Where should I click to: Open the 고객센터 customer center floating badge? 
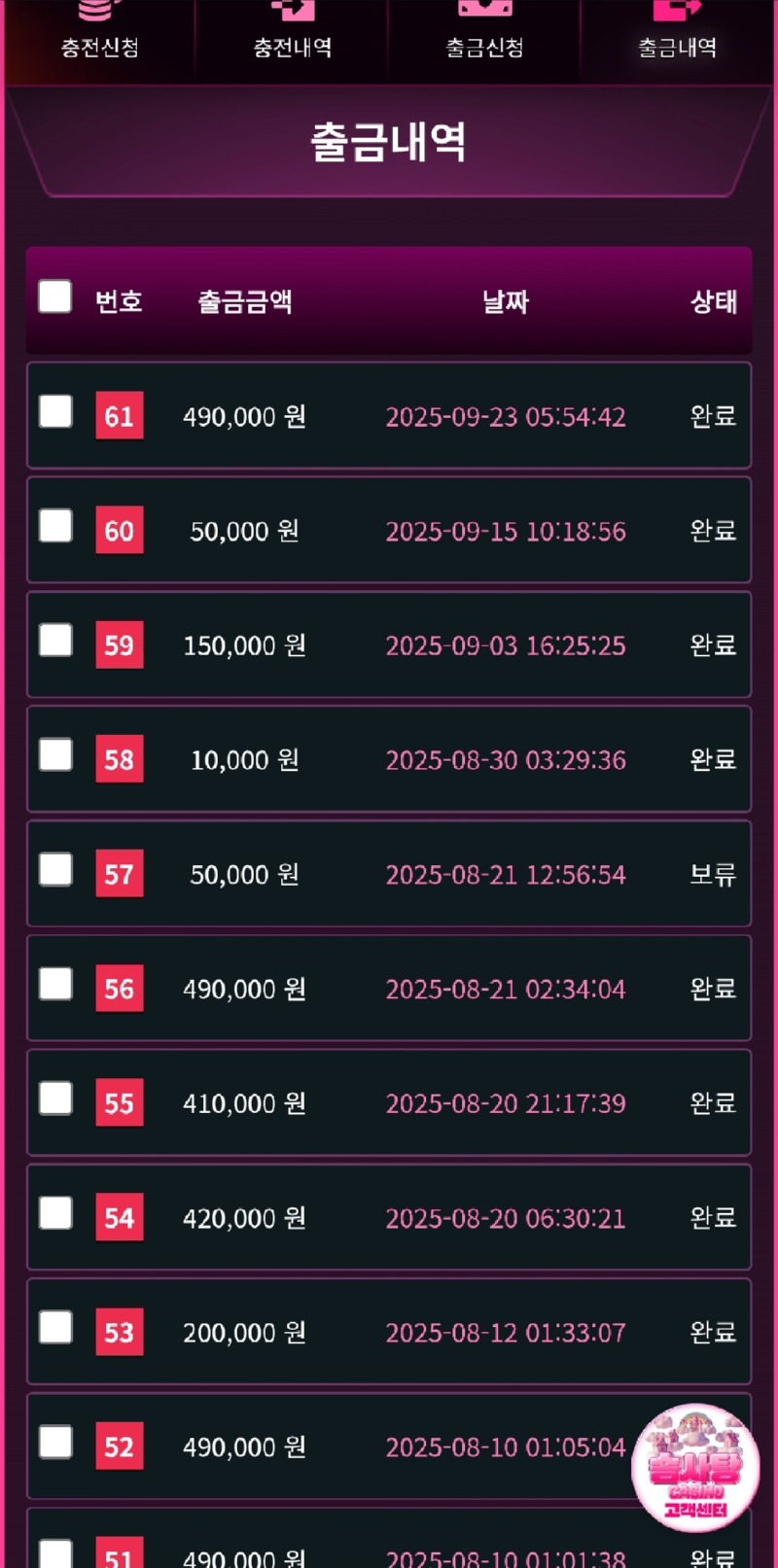694,1468
